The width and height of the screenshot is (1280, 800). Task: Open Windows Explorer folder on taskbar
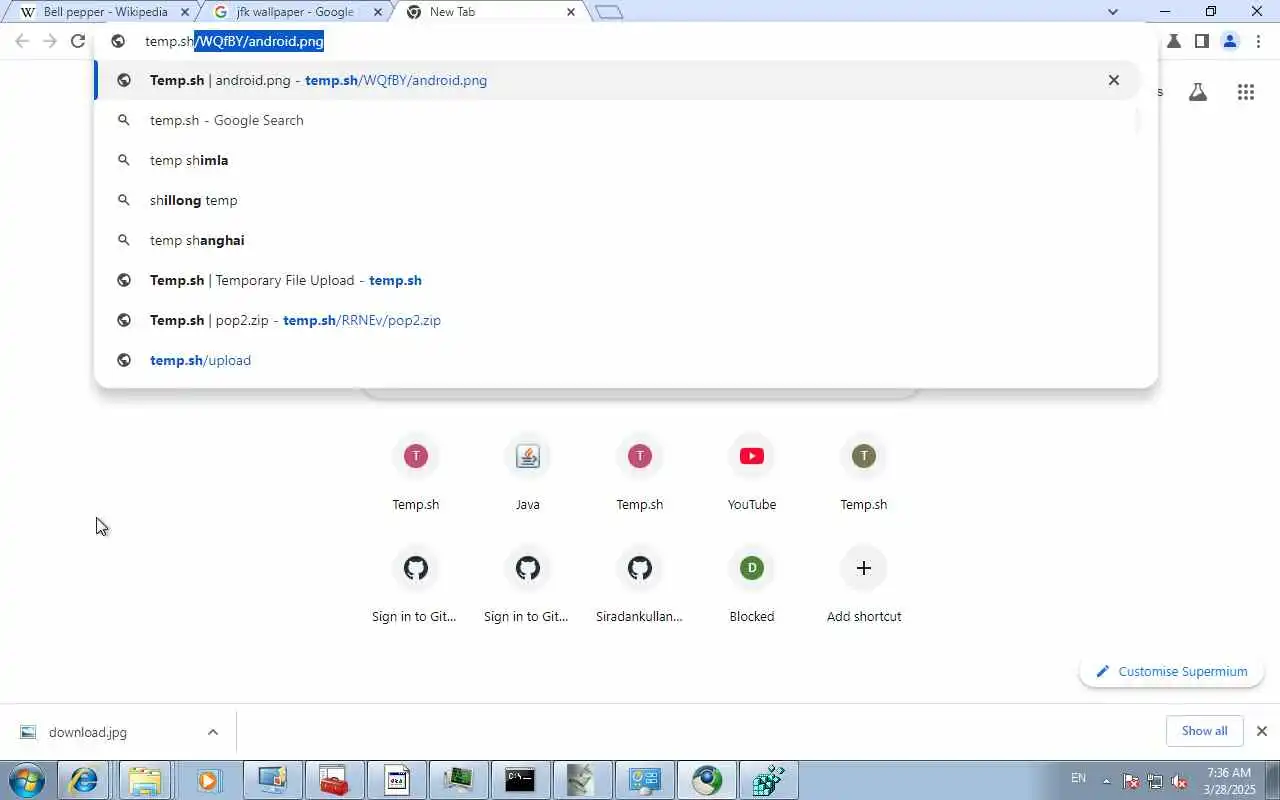point(145,780)
